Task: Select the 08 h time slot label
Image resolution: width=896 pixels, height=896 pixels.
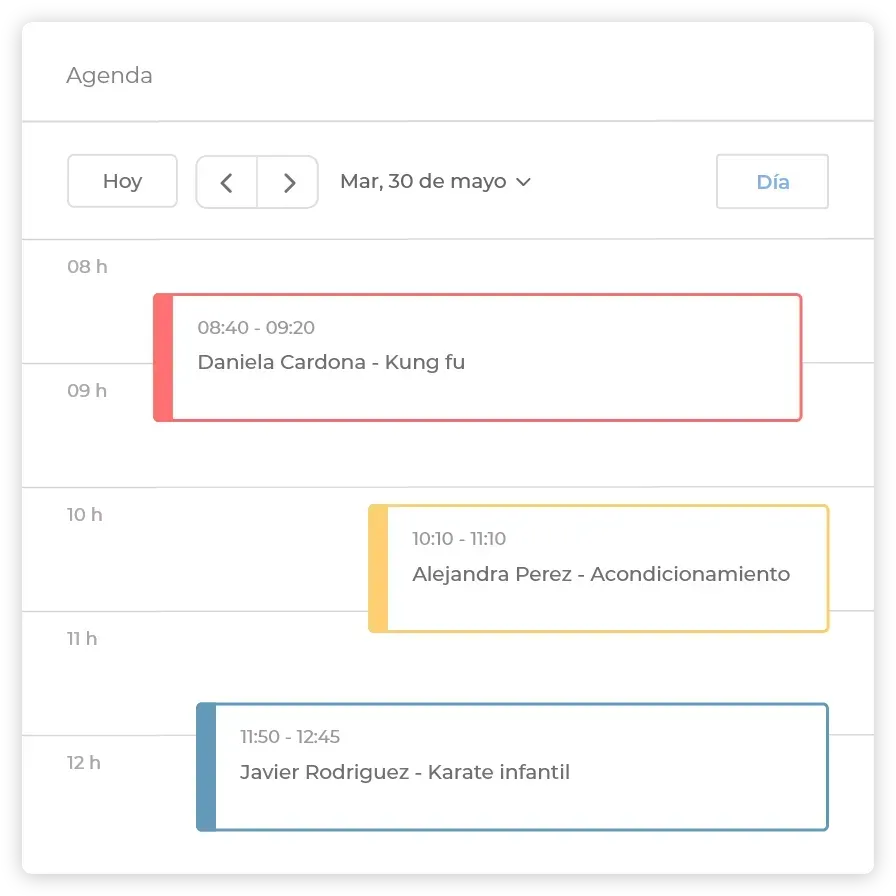Action: click(x=87, y=266)
